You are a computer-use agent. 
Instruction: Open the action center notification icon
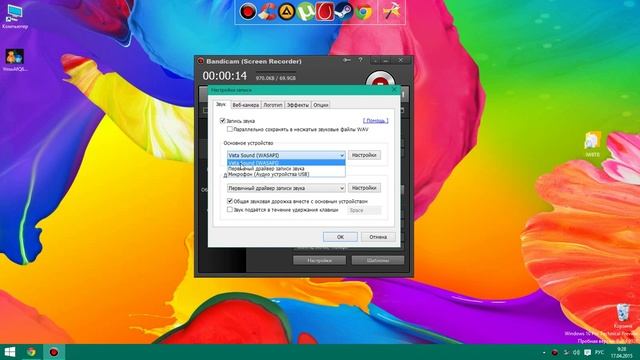[587, 352]
